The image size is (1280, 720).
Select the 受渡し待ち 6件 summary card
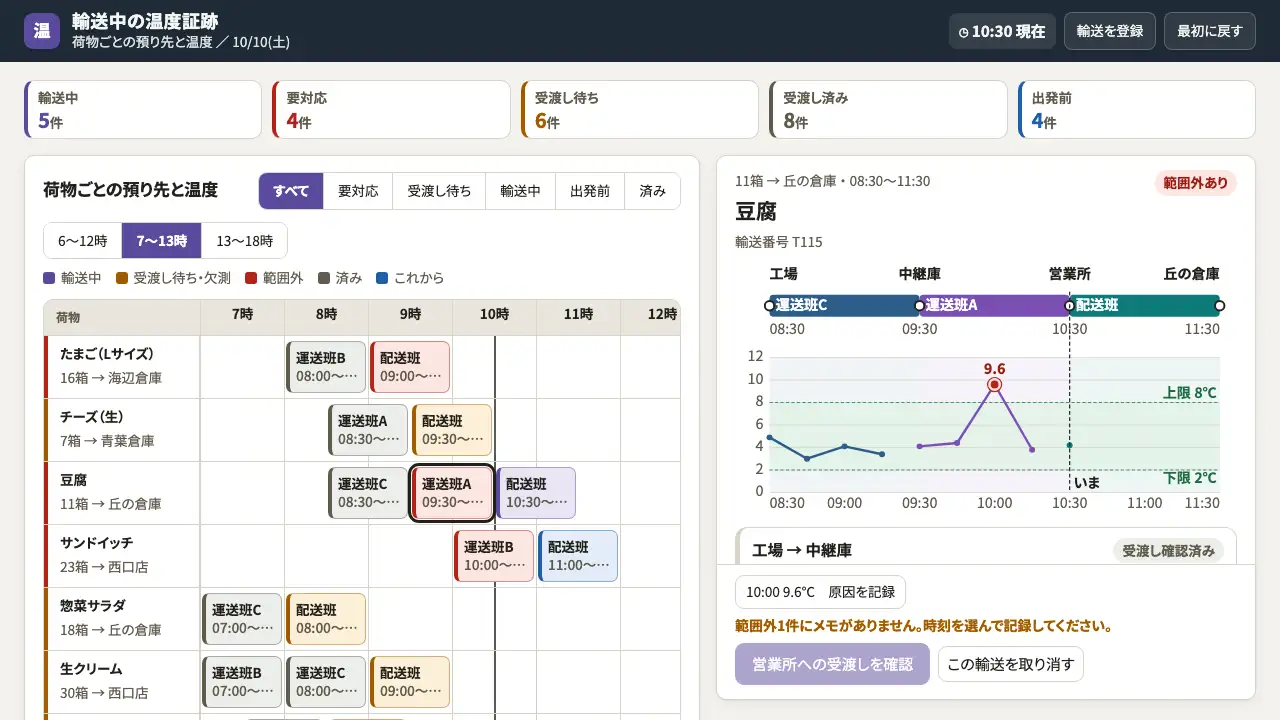coord(639,109)
